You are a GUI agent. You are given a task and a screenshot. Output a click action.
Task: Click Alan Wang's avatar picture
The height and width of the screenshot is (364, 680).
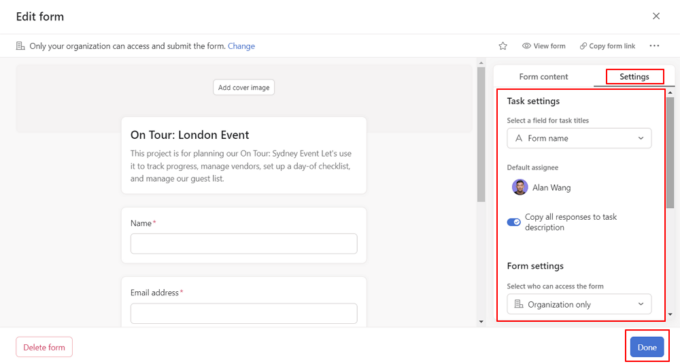(520, 187)
